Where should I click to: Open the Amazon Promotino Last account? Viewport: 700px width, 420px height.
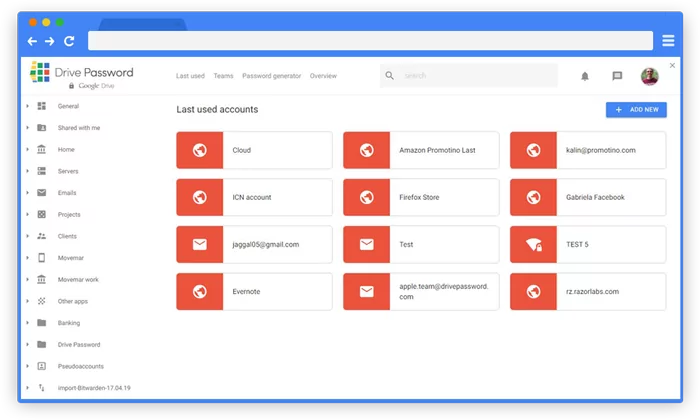tap(421, 150)
